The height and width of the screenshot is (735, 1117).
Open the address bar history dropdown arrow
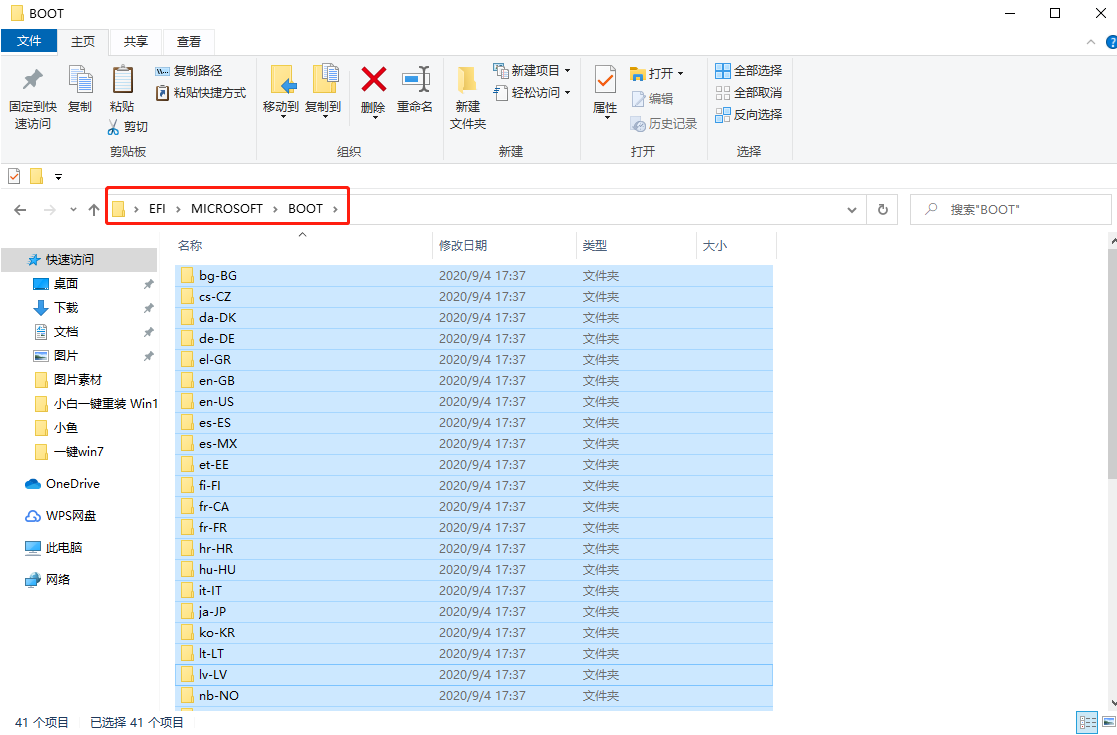(852, 210)
